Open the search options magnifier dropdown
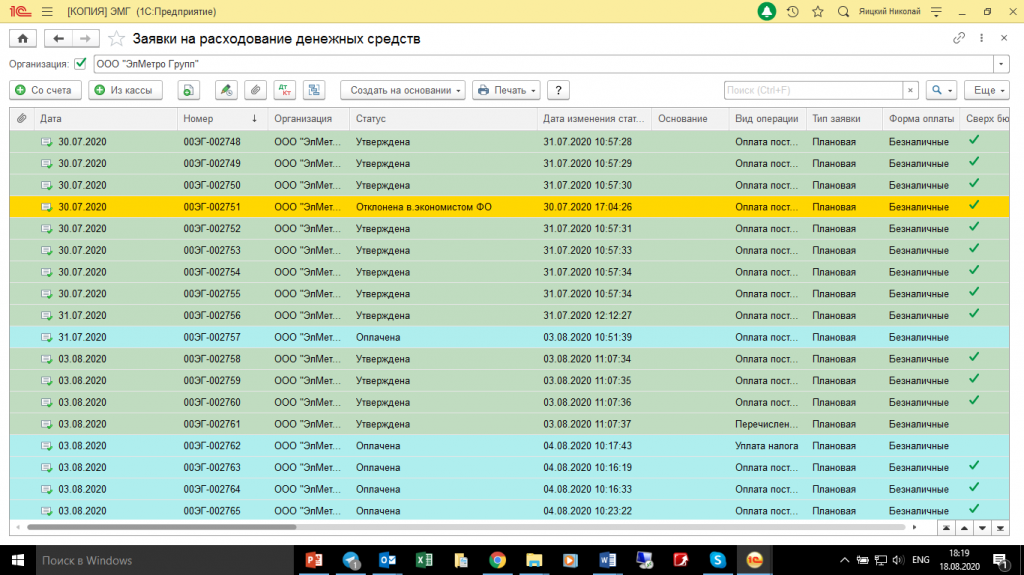Viewport: 1024px width, 575px height. [941, 90]
